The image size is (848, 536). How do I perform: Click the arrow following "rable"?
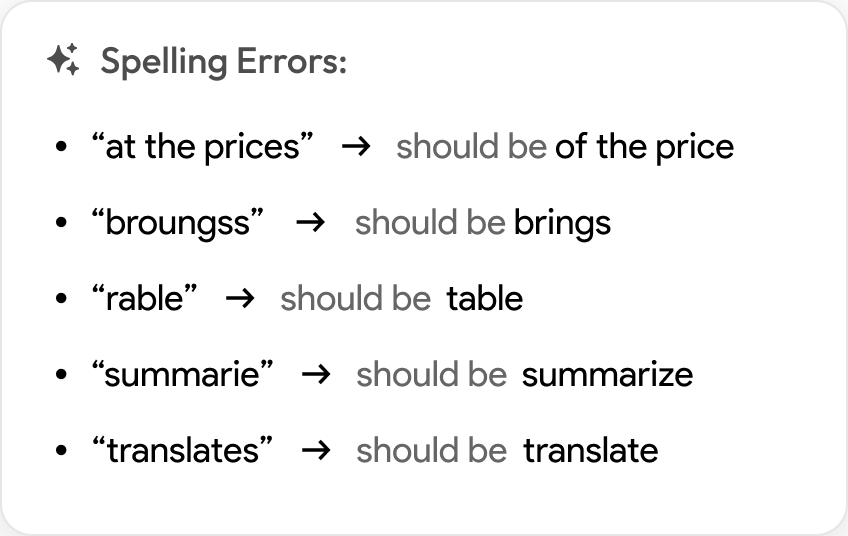click(240, 298)
